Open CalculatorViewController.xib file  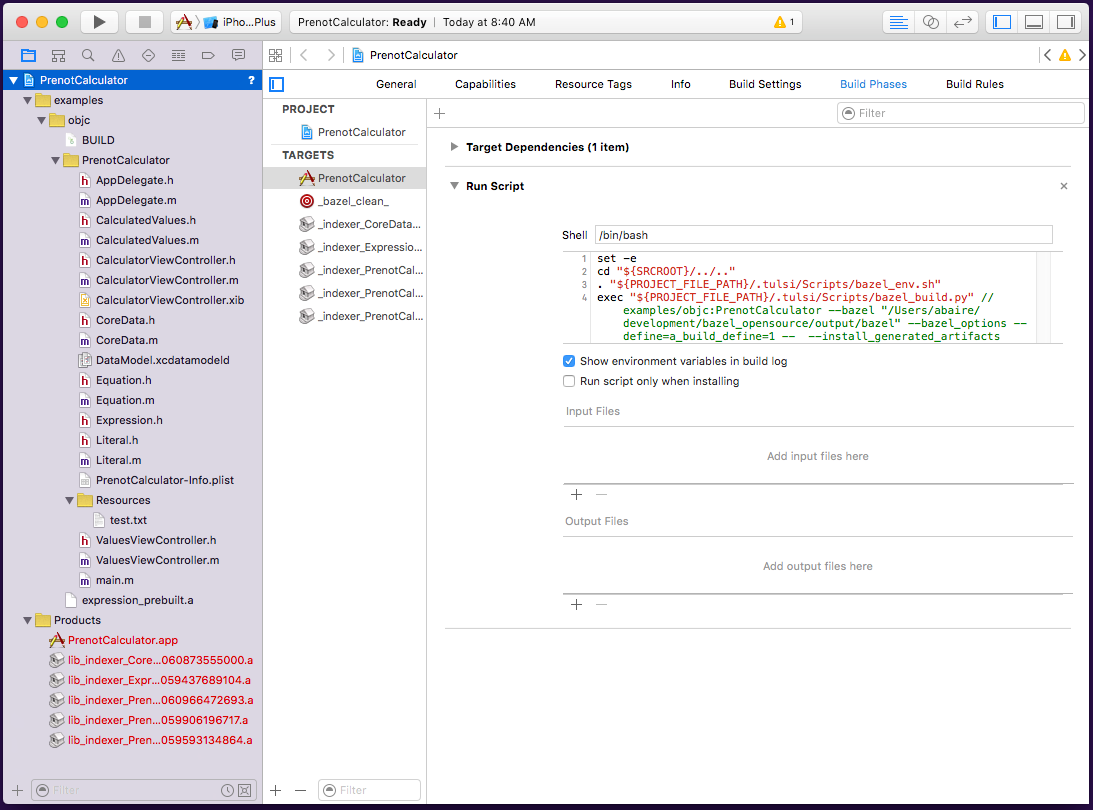tap(169, 300)
